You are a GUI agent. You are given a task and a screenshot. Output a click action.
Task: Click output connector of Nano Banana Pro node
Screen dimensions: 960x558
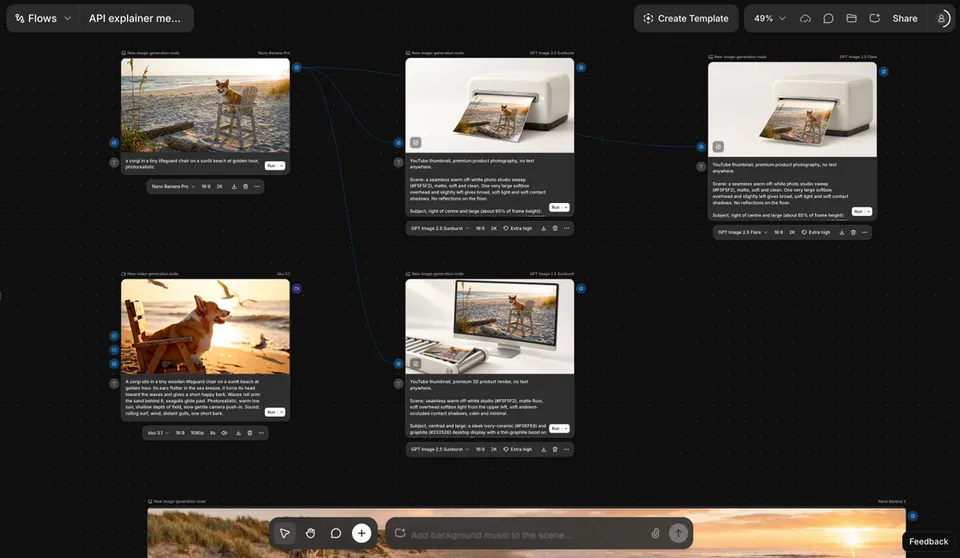(x=296, y=67)
